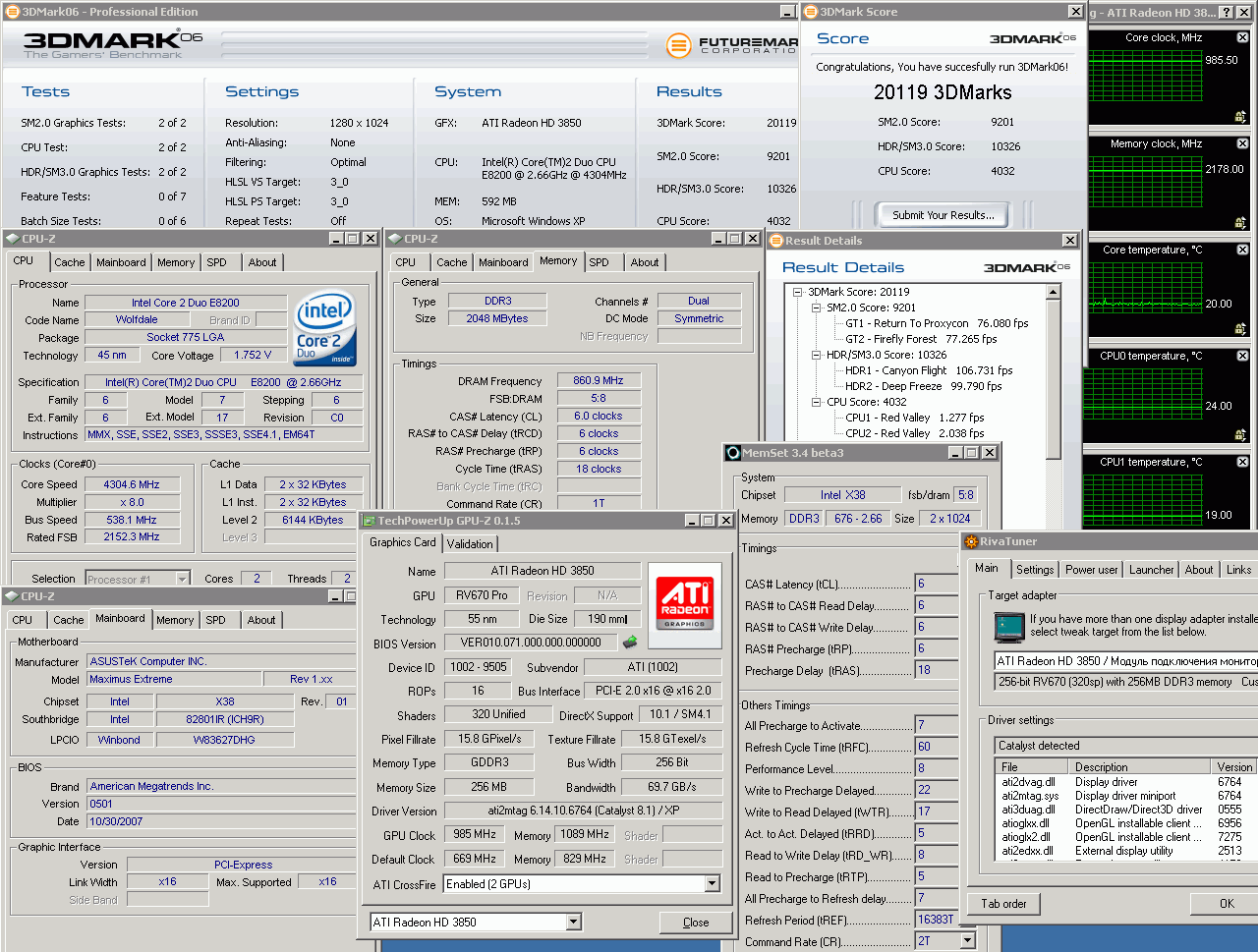
Task: Click the Close button in GPU-Z
Action: [x=696, y=923]
